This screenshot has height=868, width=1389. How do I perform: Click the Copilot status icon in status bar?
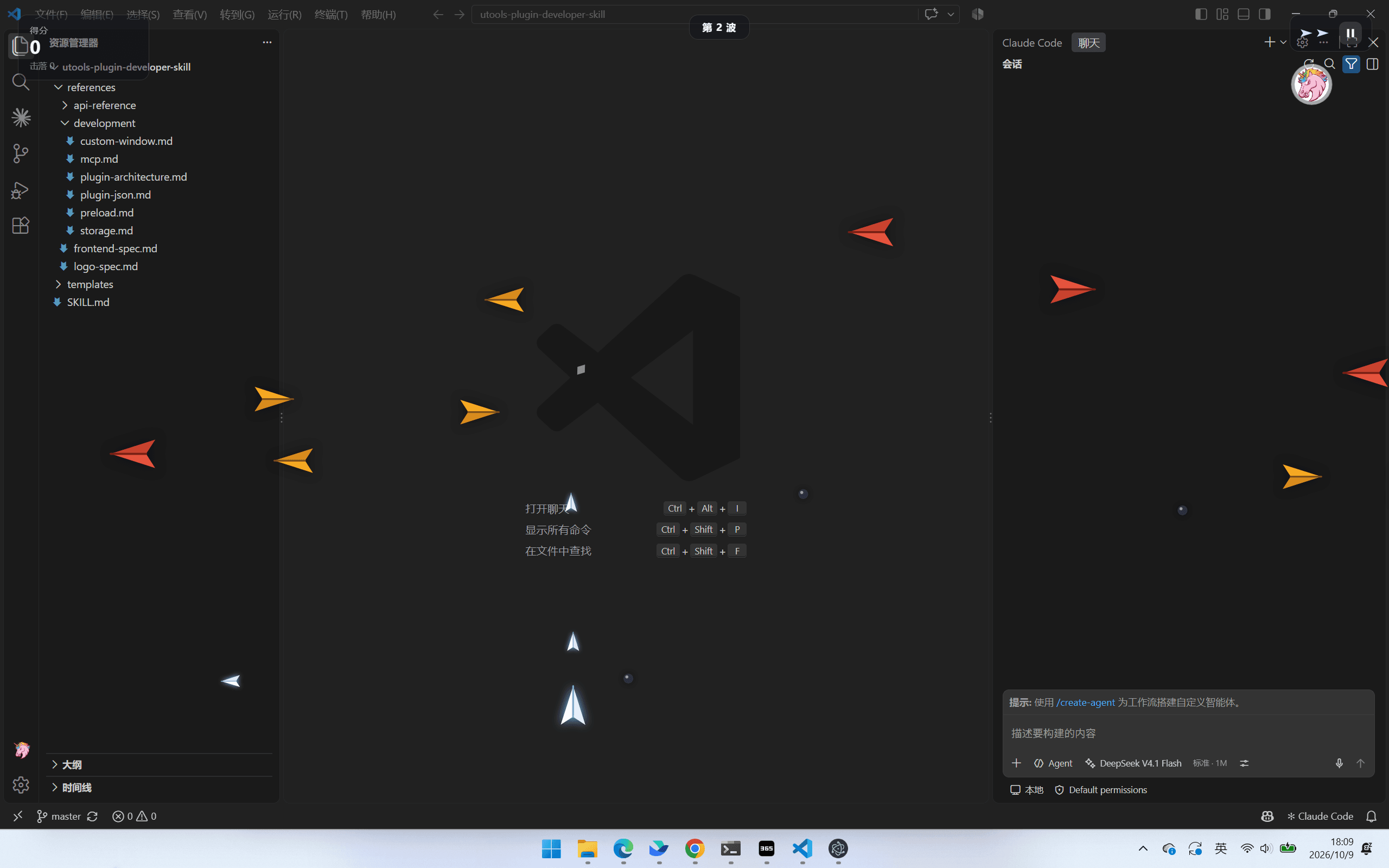click(1267, 816)
